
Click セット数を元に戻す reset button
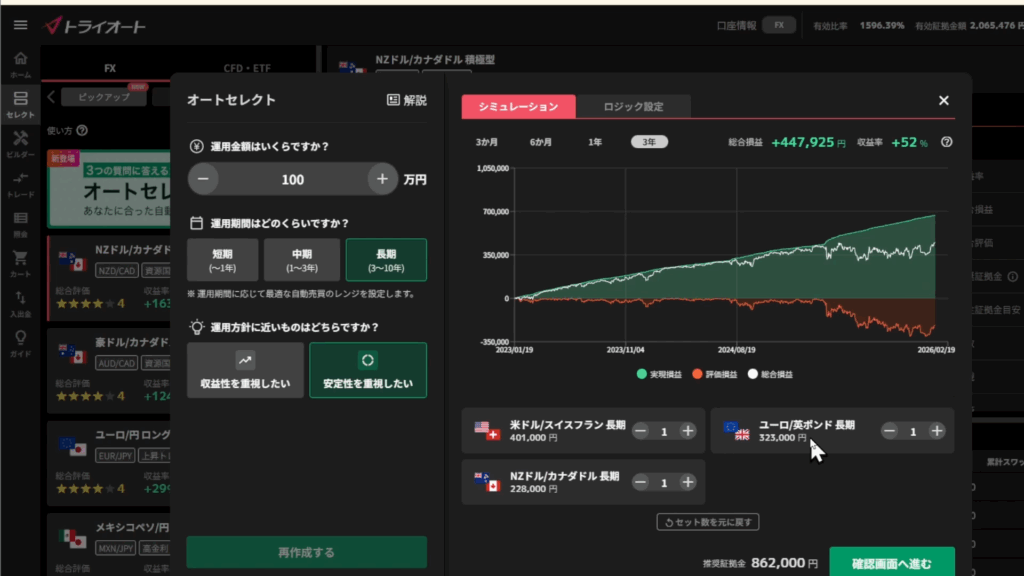tap(708, 521)
